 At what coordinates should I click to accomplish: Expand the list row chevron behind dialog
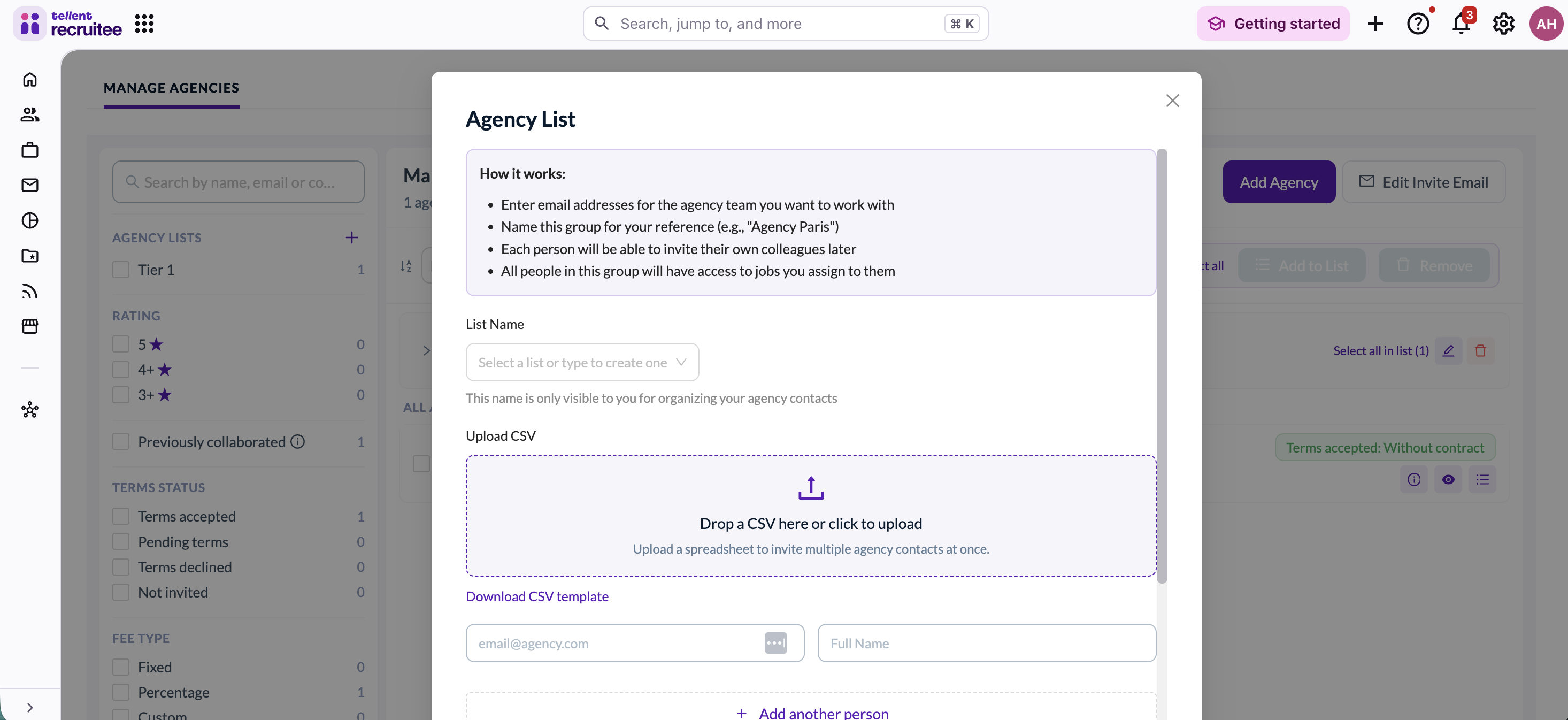(426, 350)
